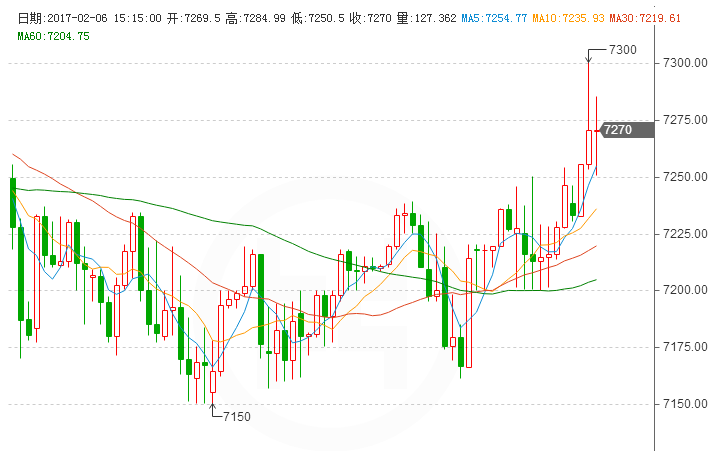Select the MA10:7235.93 indicator label
709x451 pixels.
coord(568,19)
